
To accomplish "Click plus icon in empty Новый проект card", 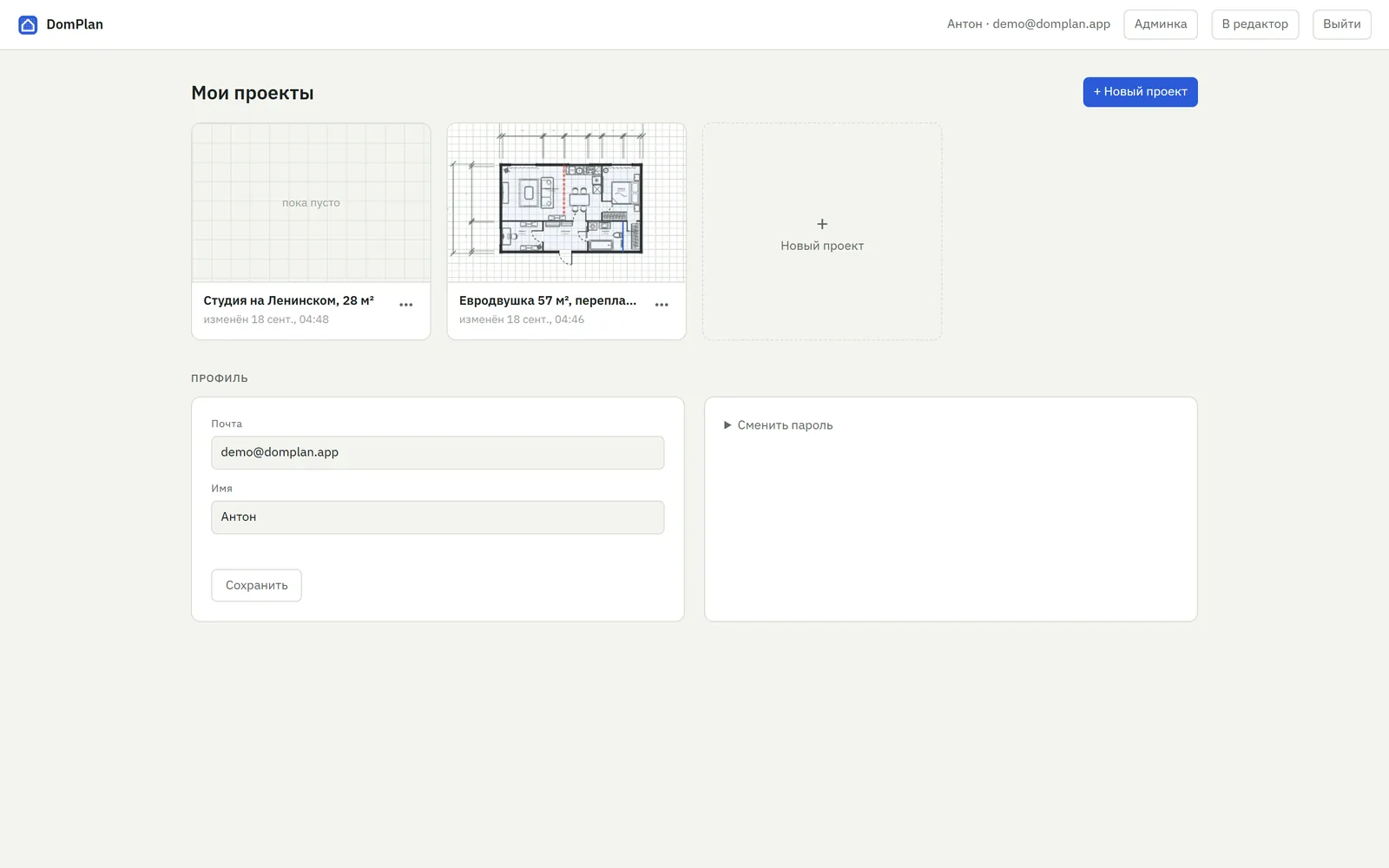I will [x=822, y=224].
